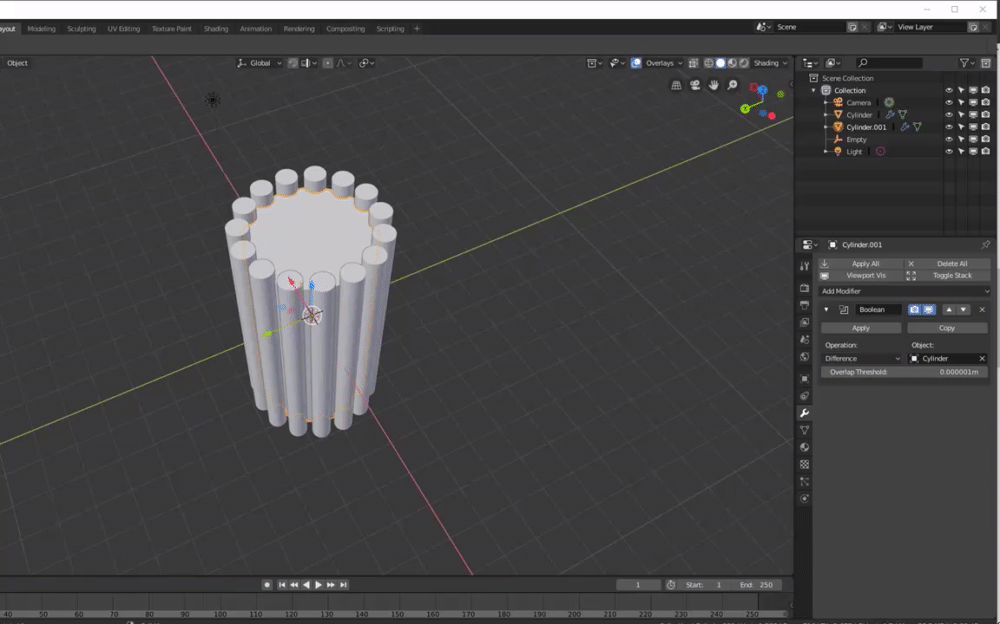
Task: Click the zoom magnifier icon in viewport
Action: click(732, 86)
